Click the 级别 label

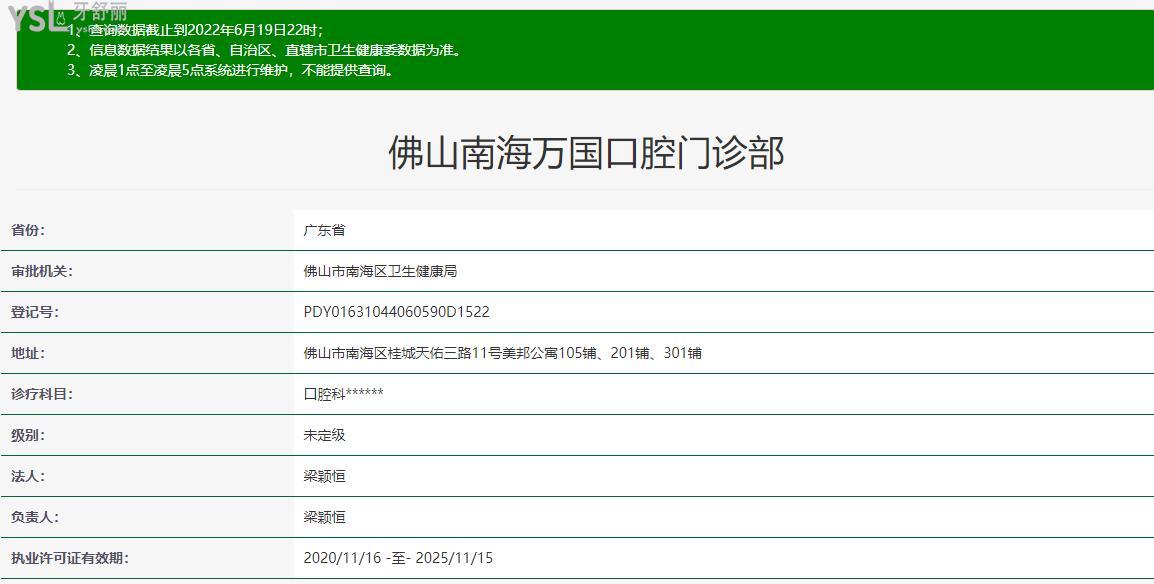click(x=28, y=435)
